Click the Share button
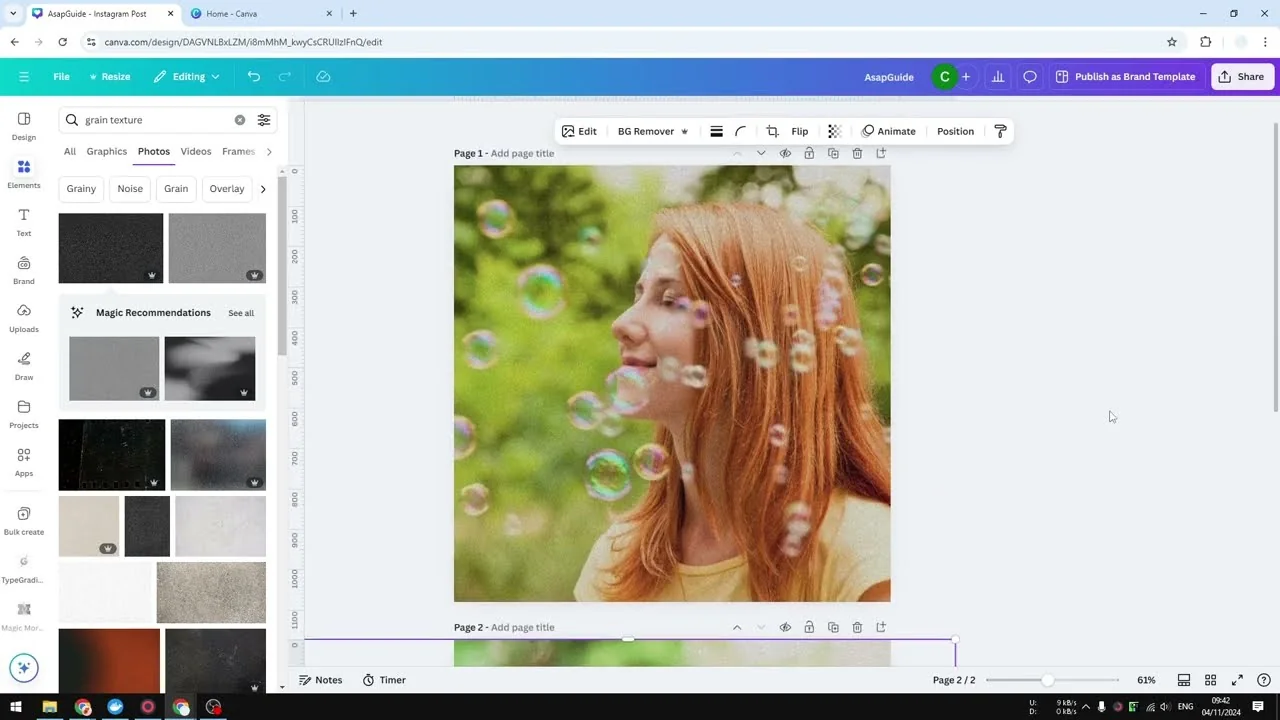Viewport: 1280px width, 720px height. click(x=1241, y=76)
